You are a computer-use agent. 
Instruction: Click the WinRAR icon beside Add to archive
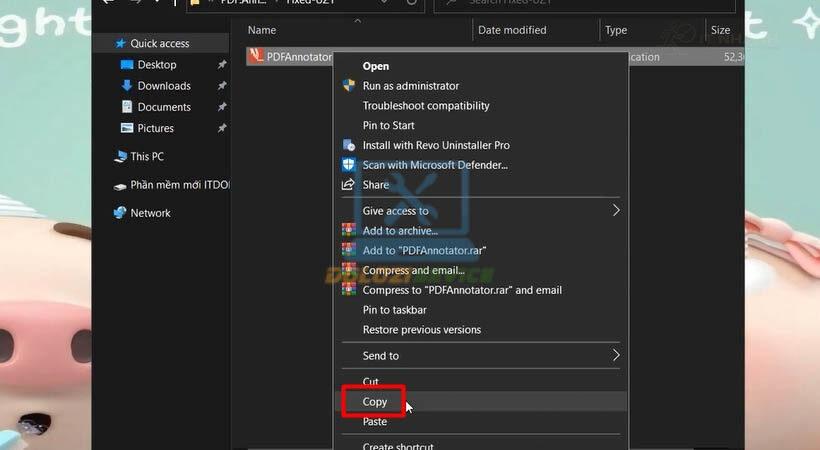pyautogui.click(x=348, y=231)
